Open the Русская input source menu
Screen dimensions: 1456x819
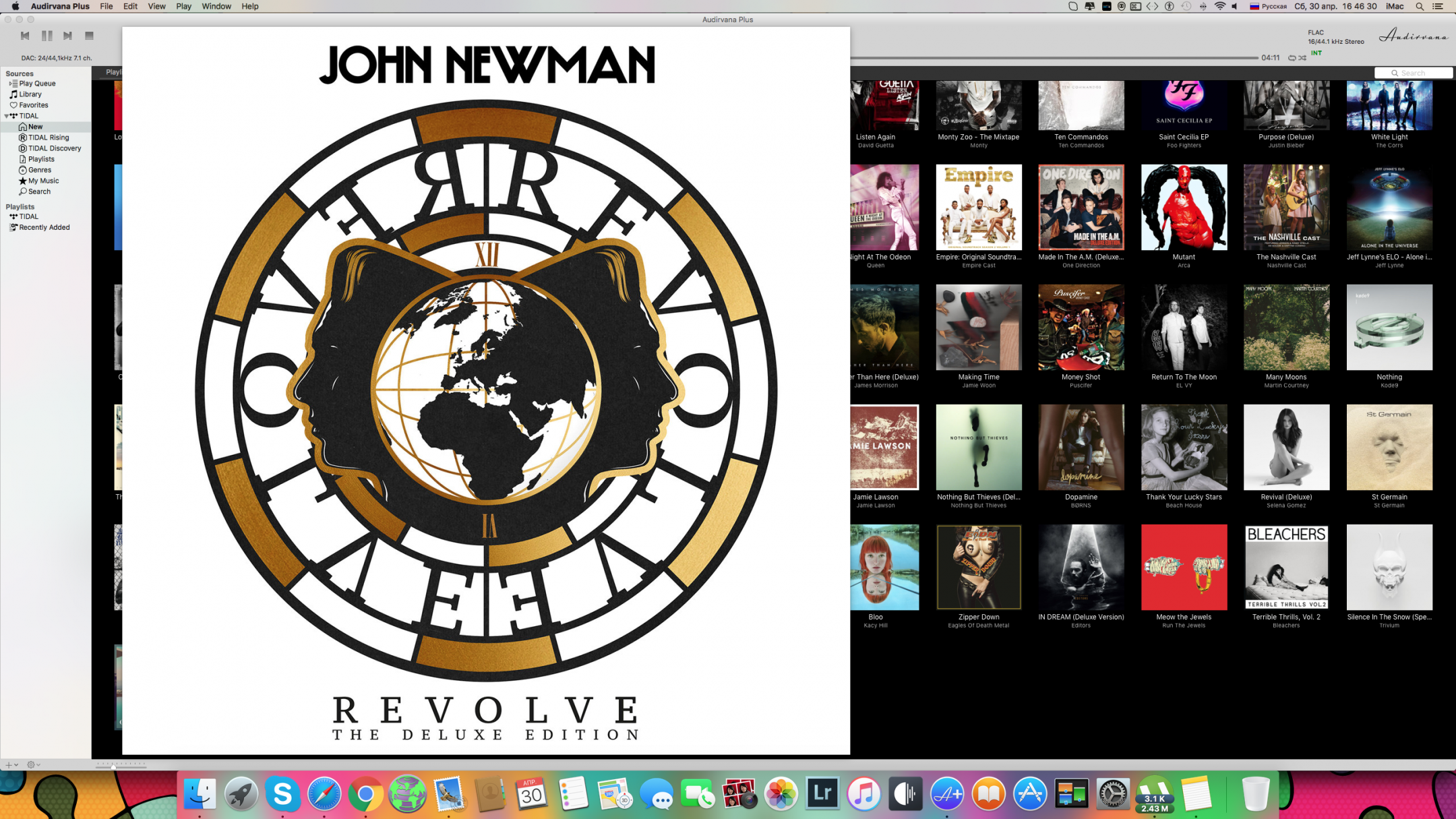tap(1268, 6)
